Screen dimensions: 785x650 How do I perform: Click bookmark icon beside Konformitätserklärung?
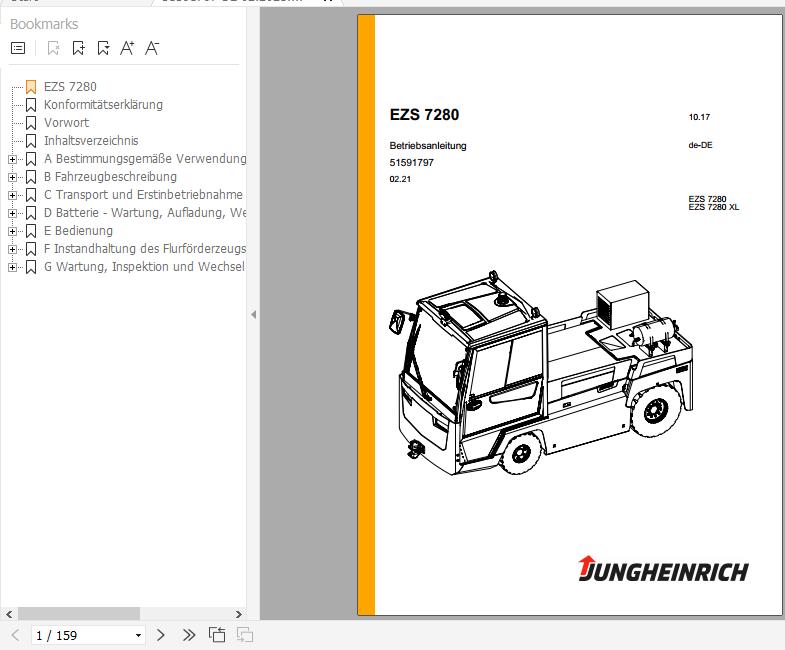tap(31, 105)
